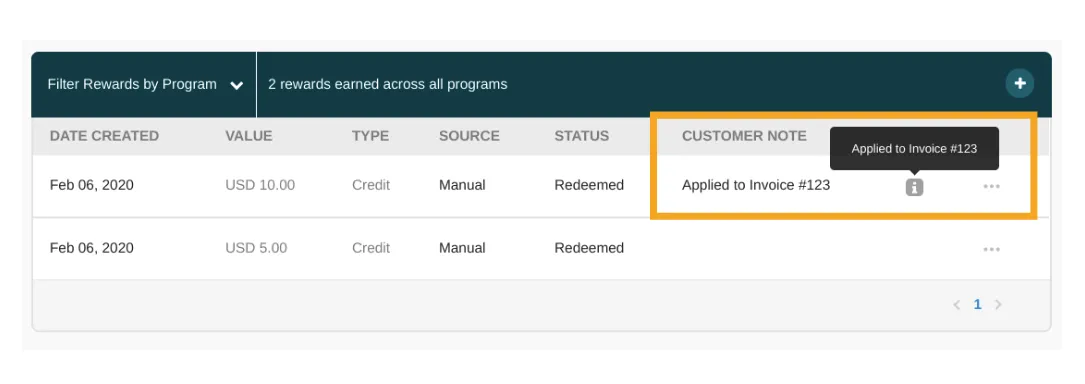The height and width of the screenshot is (384, 1085).
Task: Click the USD 5.00 value cell
Action: [256, 248]
